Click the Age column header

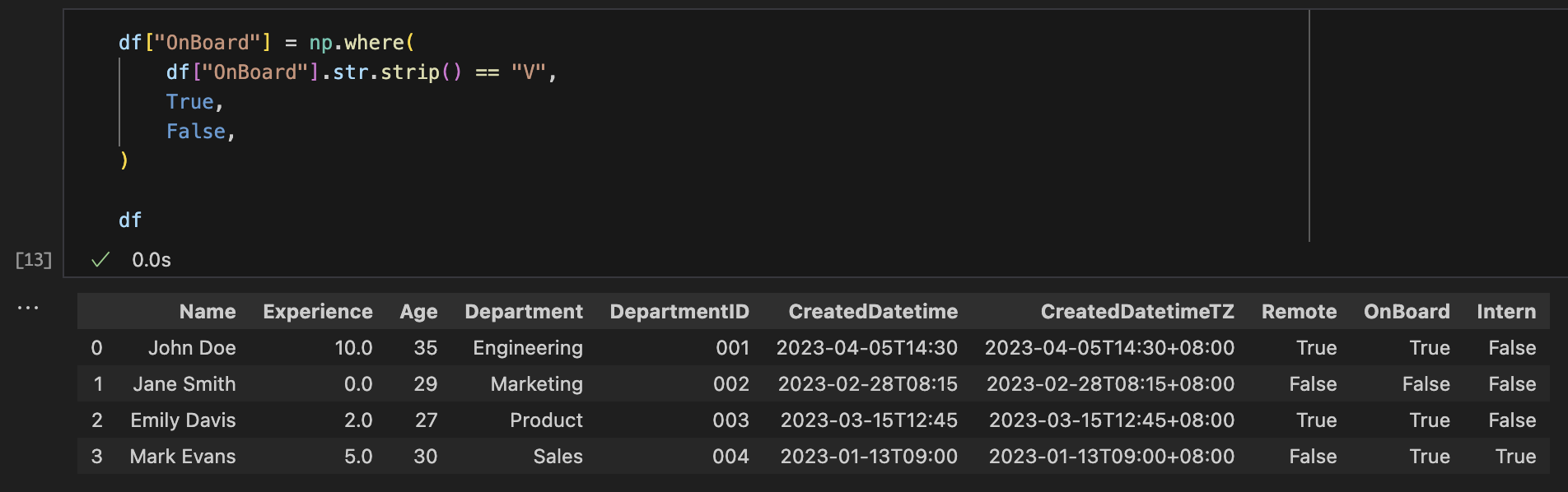pyautogui.click(x=418, y=312)
